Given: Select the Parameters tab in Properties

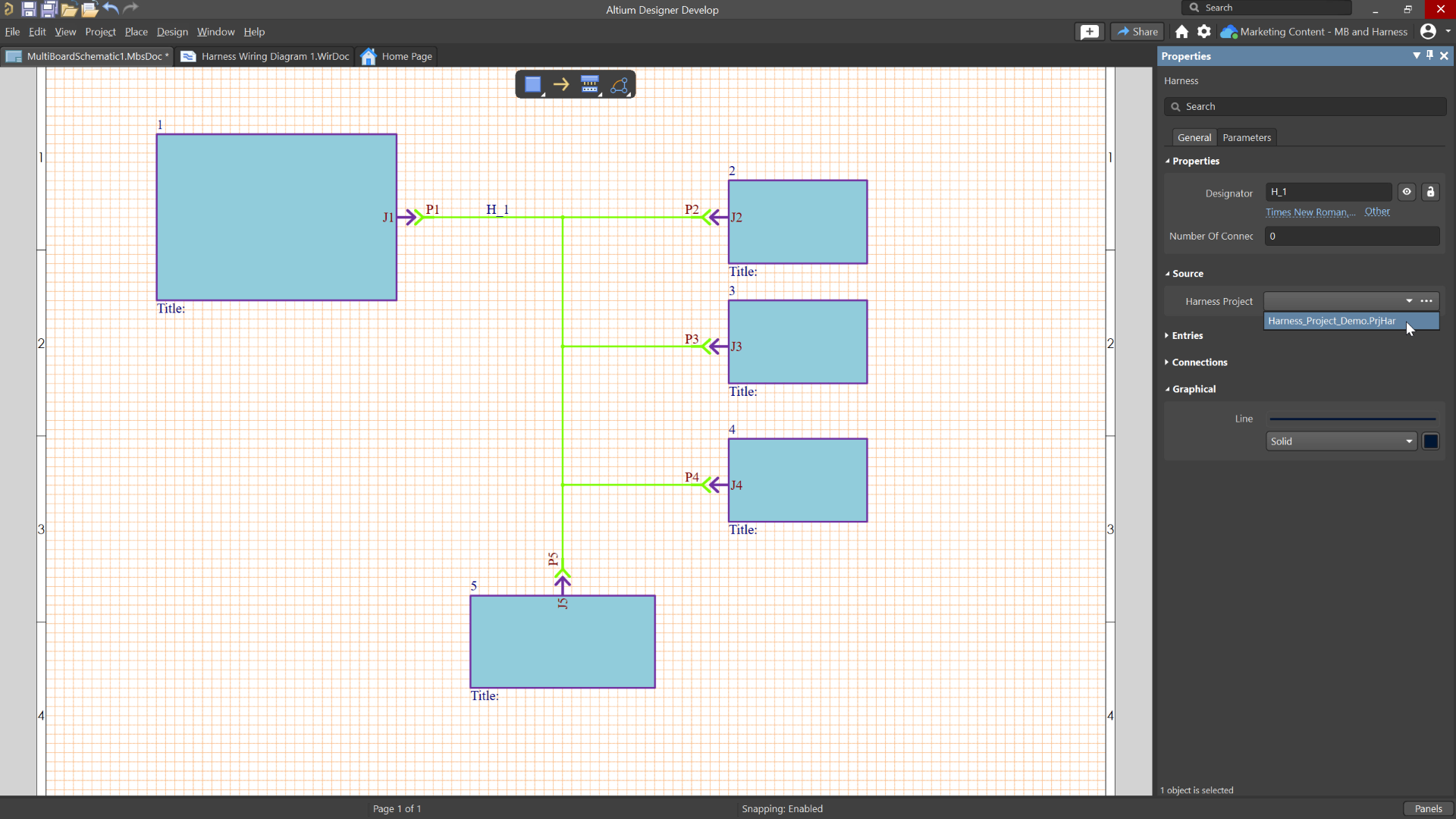Looking at the screenshot, I should pos(1247,137).
